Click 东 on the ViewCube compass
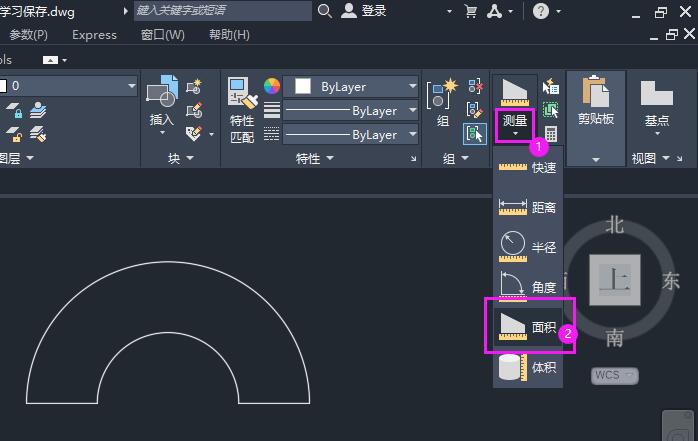698x441 pixels. pos(671,281)
